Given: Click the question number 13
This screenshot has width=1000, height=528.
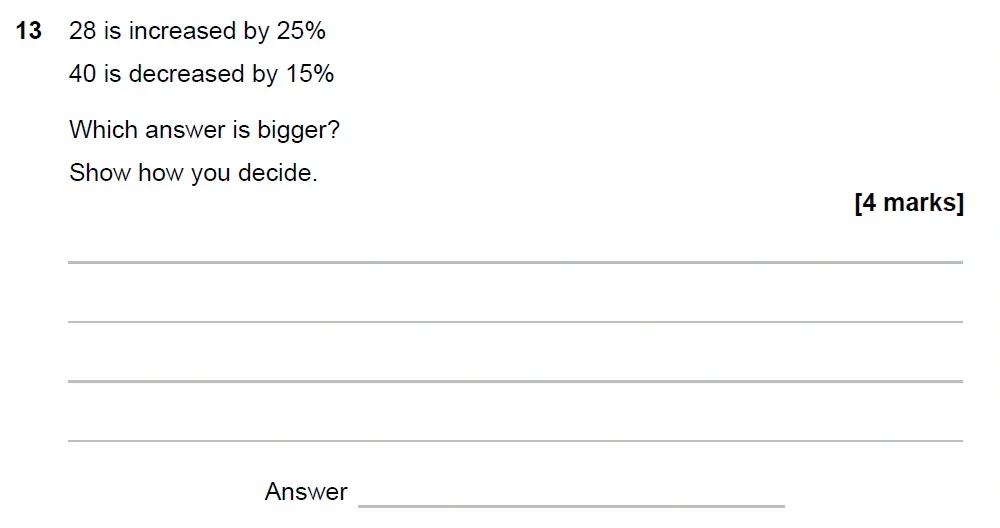Looking at the screenshot, I should pos(29,32).
